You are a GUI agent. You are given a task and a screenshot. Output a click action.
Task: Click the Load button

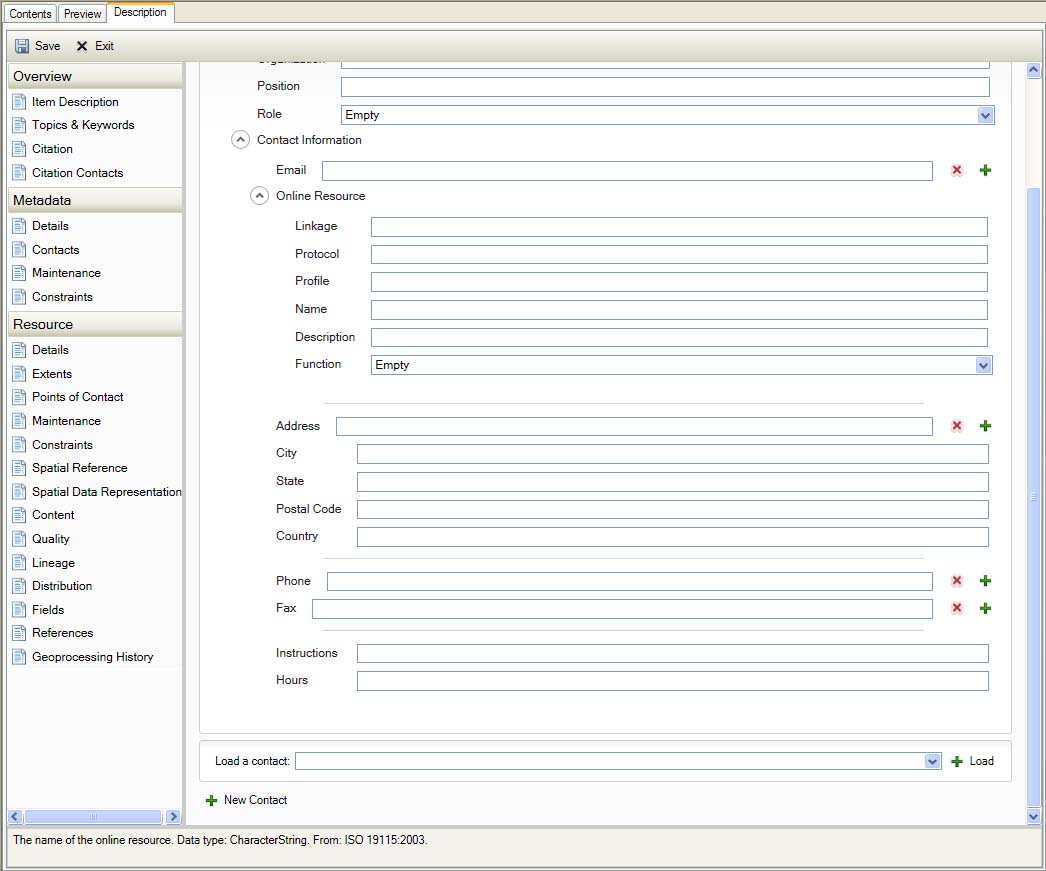[x=972, y=761]
